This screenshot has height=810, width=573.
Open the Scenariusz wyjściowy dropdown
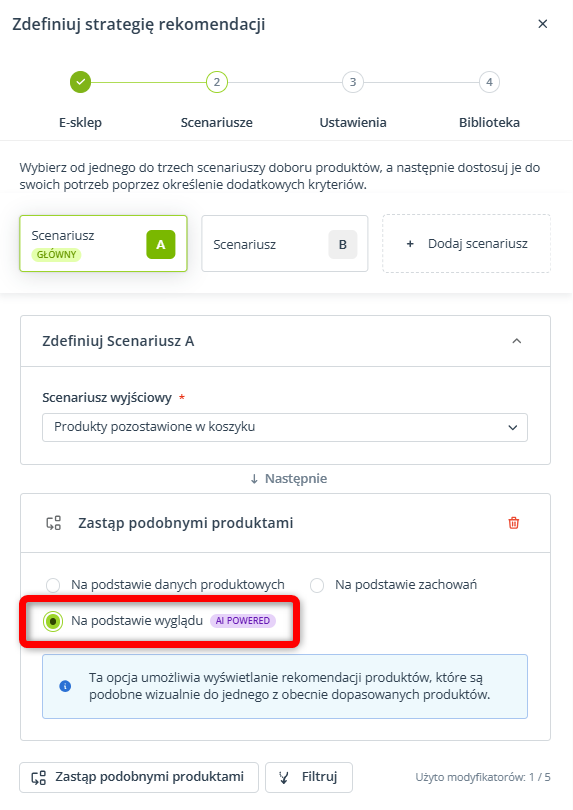point(285,427)
